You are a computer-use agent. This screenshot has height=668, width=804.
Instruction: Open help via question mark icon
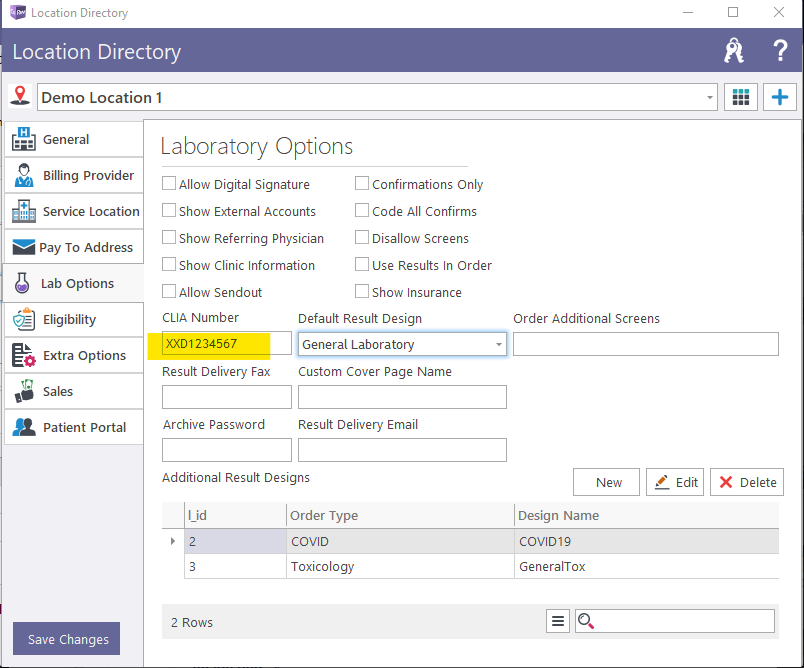(x=780, y=52)
